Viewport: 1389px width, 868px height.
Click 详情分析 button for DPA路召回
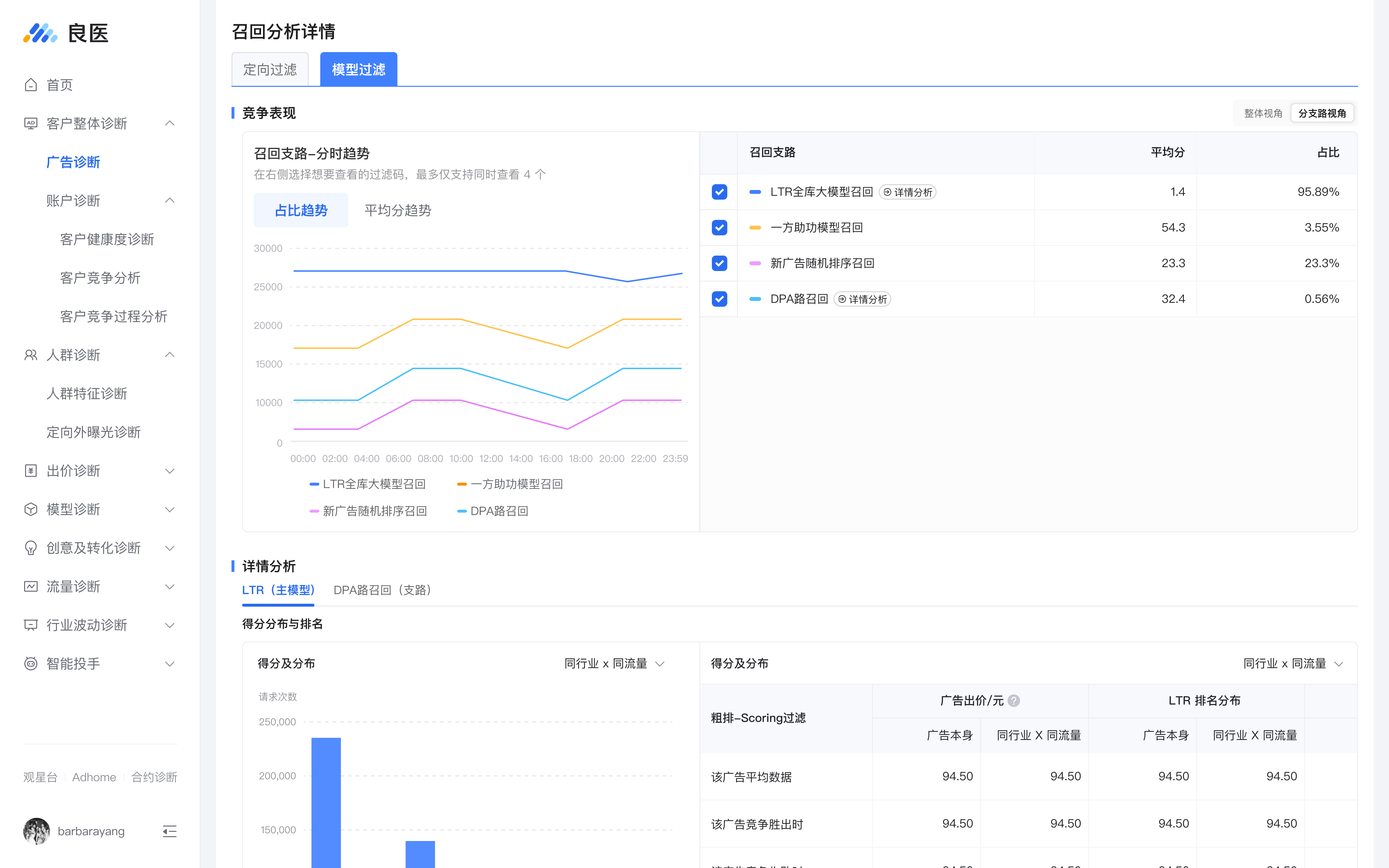click(862, 299)
